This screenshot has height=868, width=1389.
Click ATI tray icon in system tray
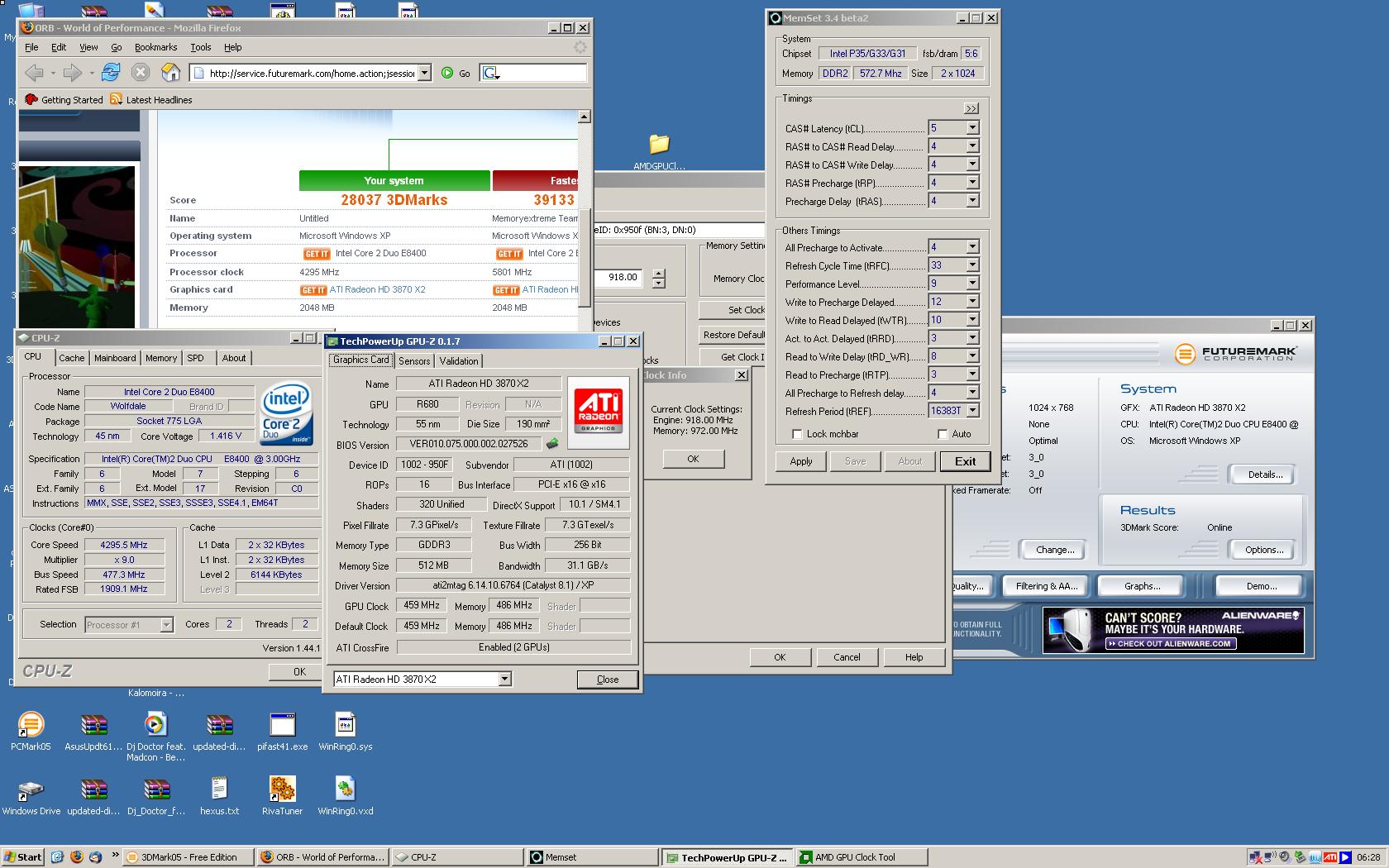[1329, 857]
